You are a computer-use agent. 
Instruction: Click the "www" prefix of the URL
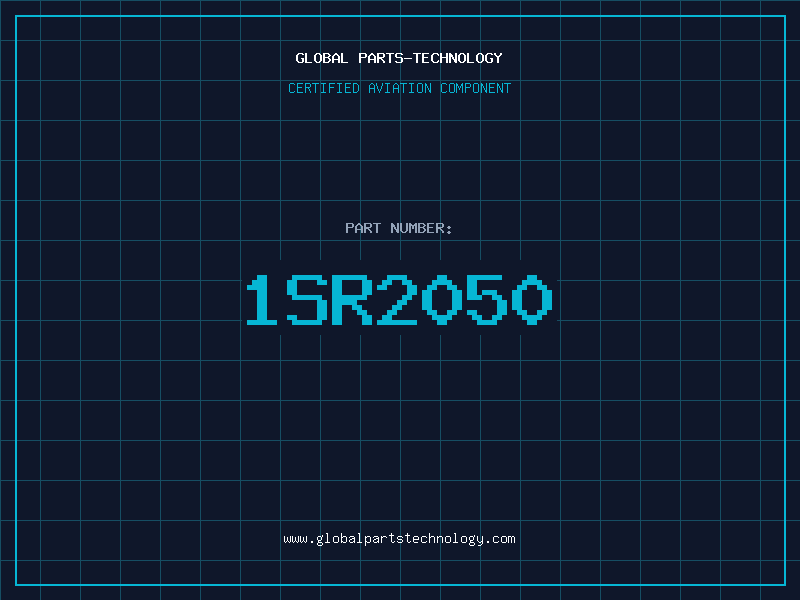pyautogui.click(x=295, y=539)
